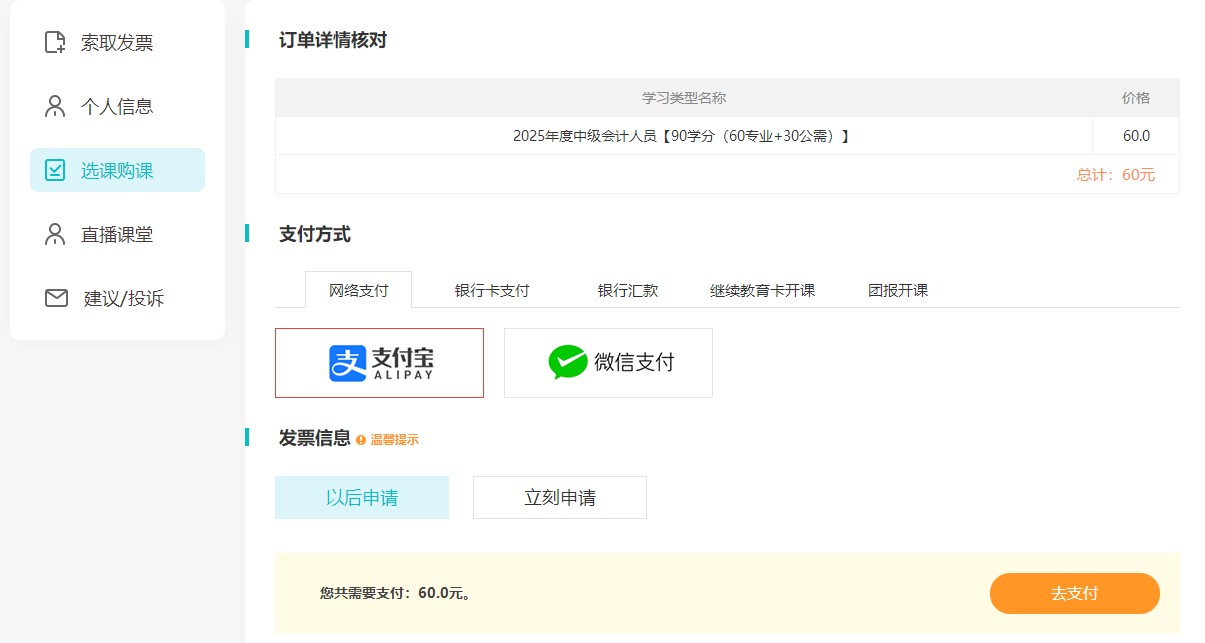Select the Alipay 支付宝 payment logo
The width and height of the screenshot is (1205, 643).
click(x=379, y=363)
